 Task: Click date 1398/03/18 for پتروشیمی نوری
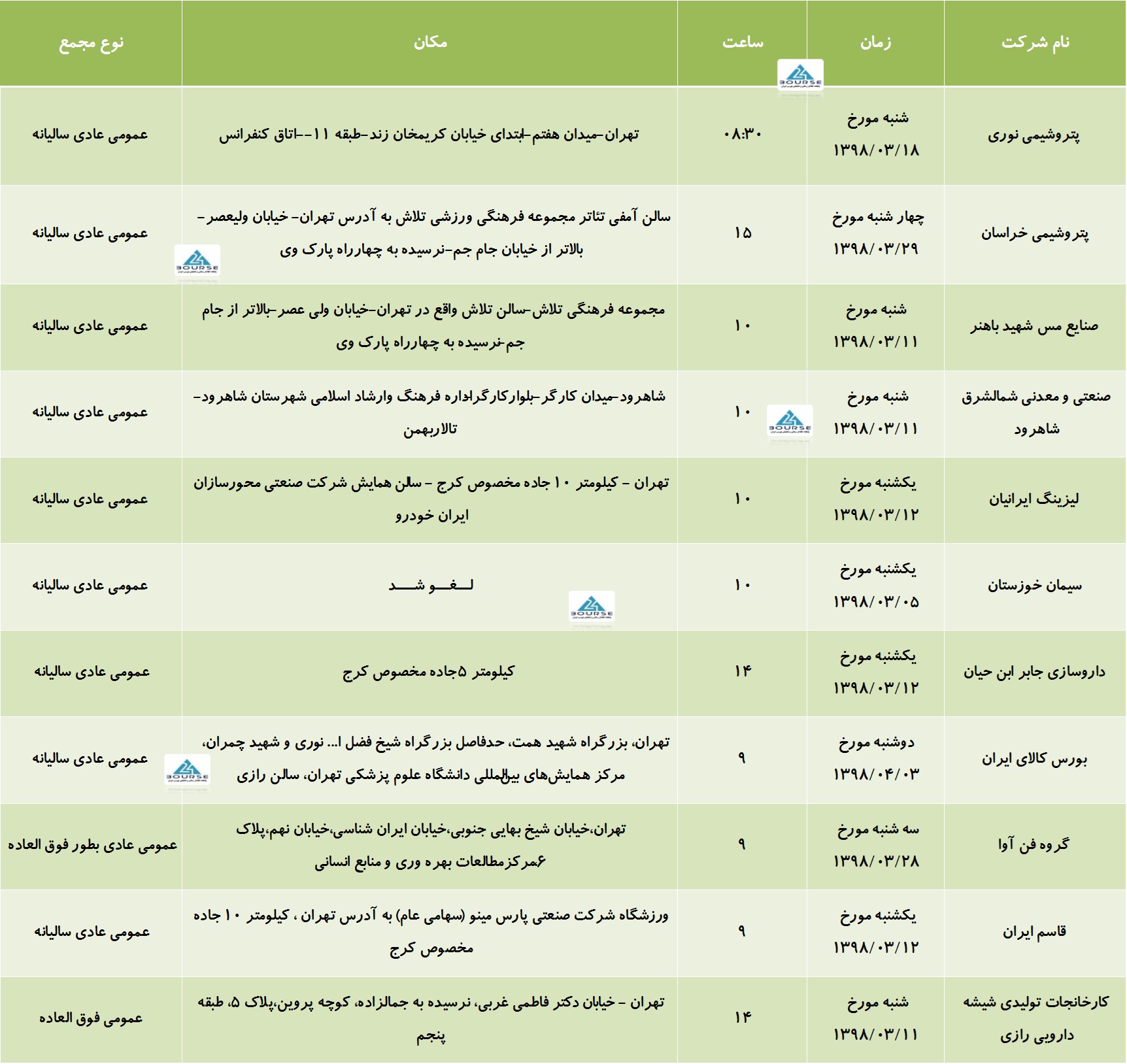[x=876, y=150]
